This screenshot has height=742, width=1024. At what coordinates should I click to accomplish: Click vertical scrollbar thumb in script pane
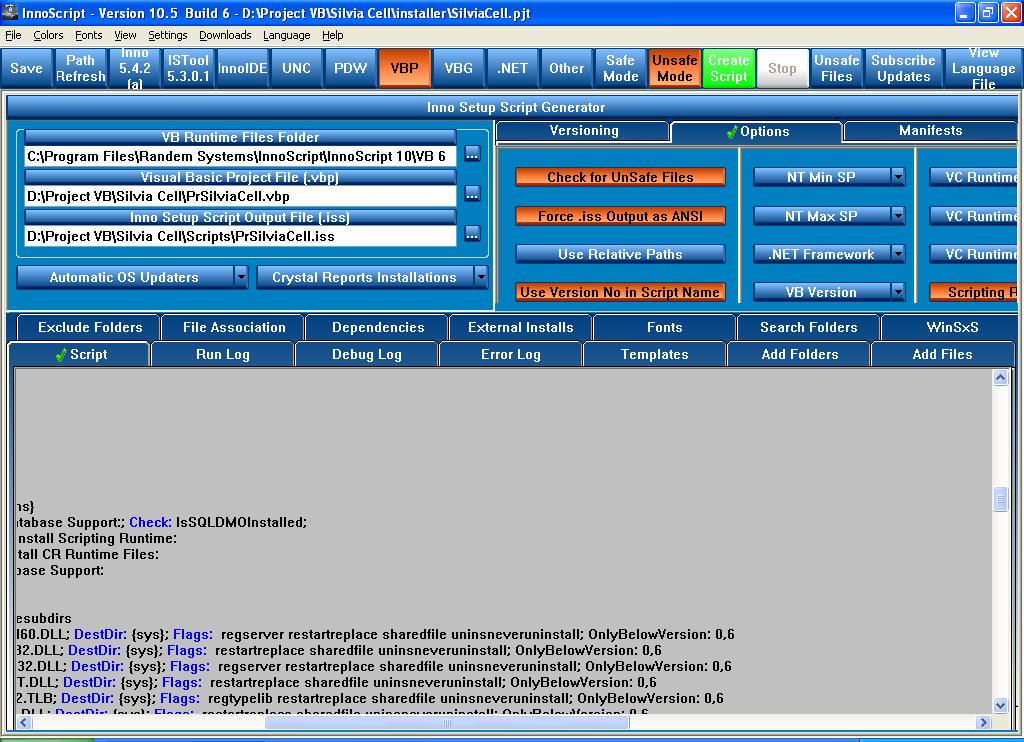coord(1000,500)
